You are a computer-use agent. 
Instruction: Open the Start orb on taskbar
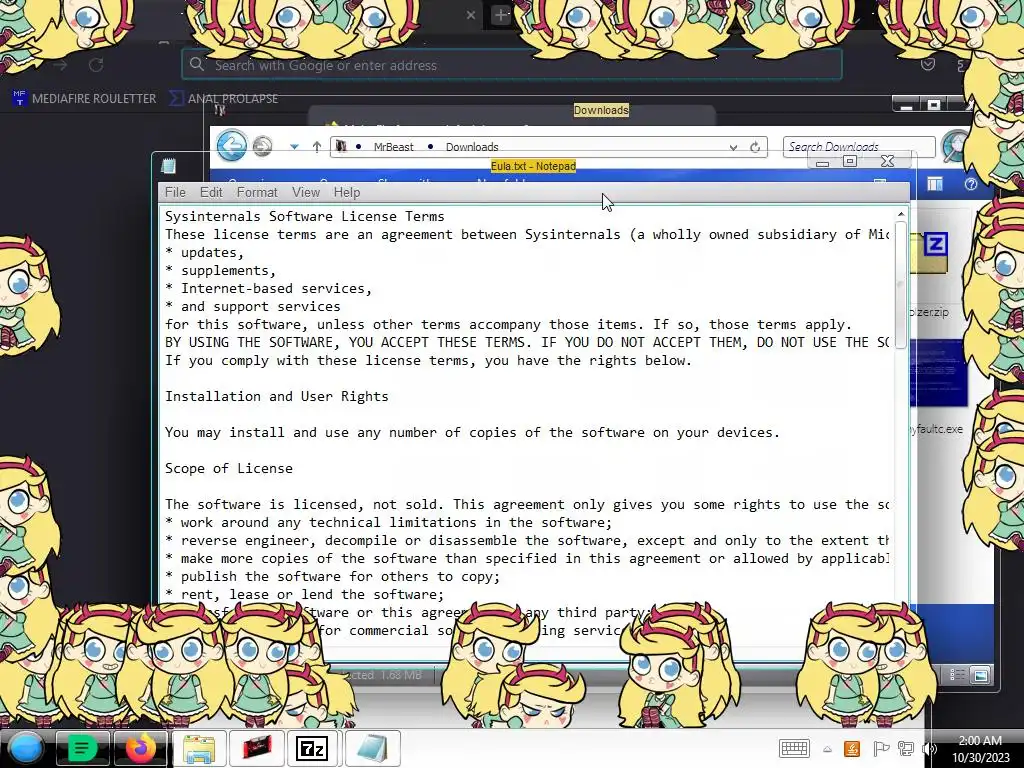[25, 748]
